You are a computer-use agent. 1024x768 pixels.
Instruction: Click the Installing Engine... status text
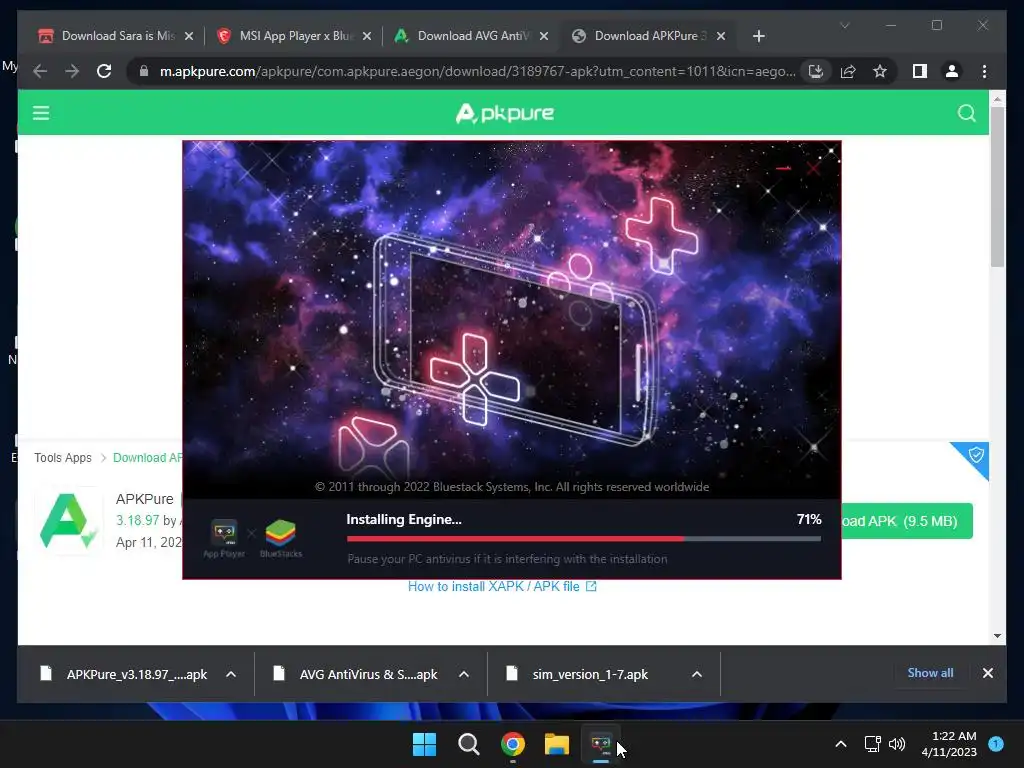[x=404, y=519]
